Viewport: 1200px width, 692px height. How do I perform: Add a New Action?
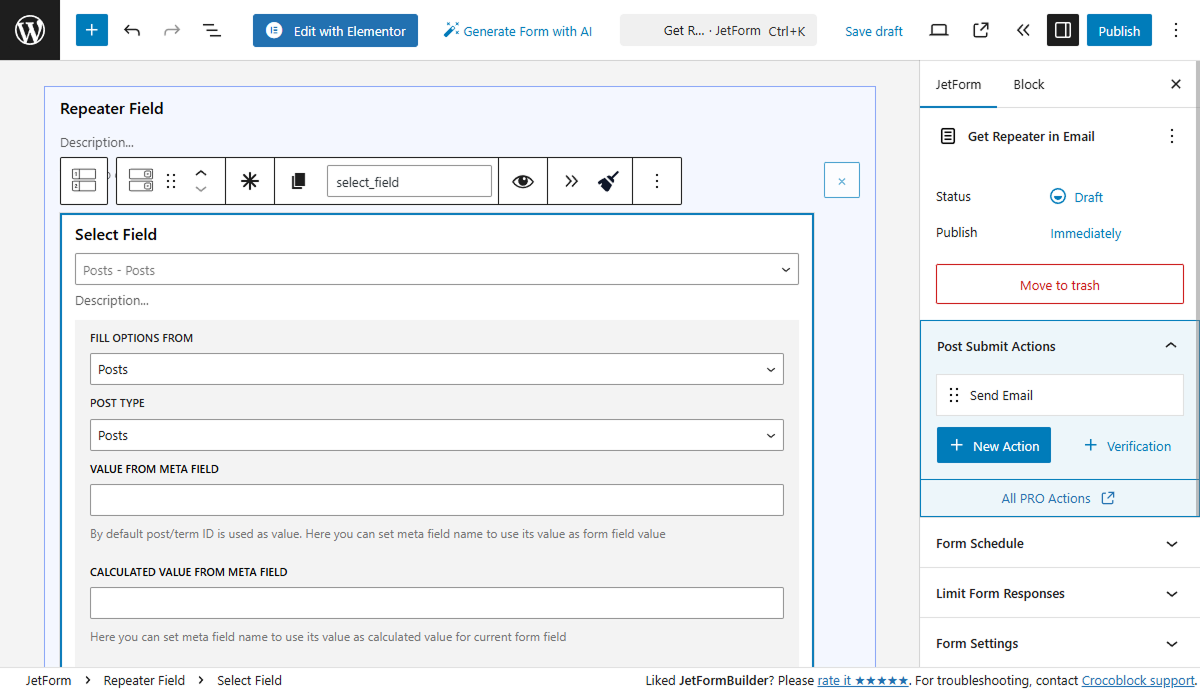(x=994, y=445)
